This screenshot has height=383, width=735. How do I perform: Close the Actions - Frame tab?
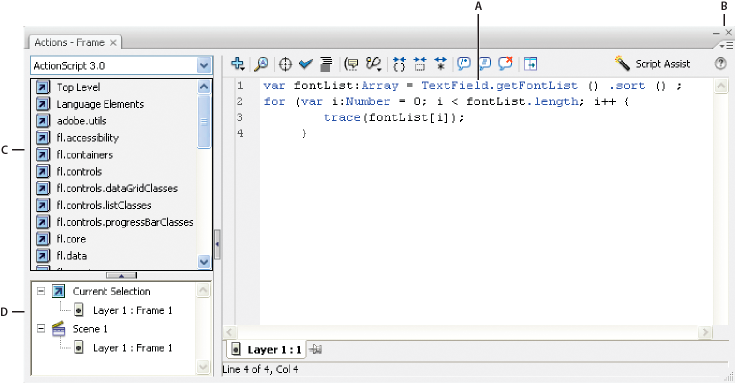point(113,43)
